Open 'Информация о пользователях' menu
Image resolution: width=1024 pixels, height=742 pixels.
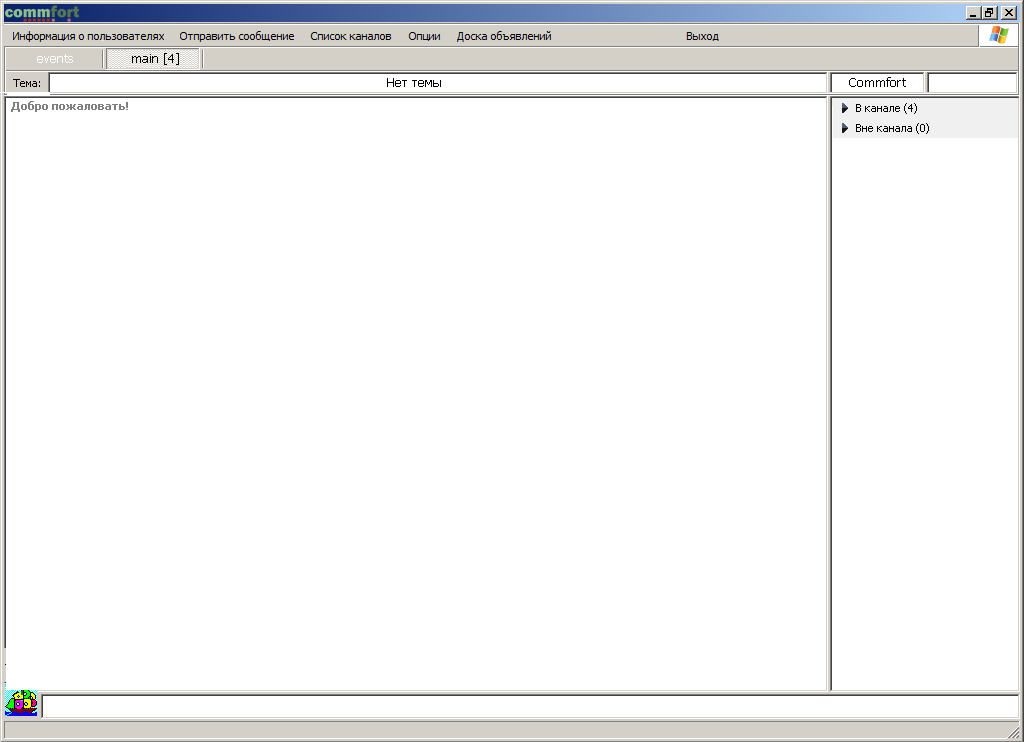point(88,36)
